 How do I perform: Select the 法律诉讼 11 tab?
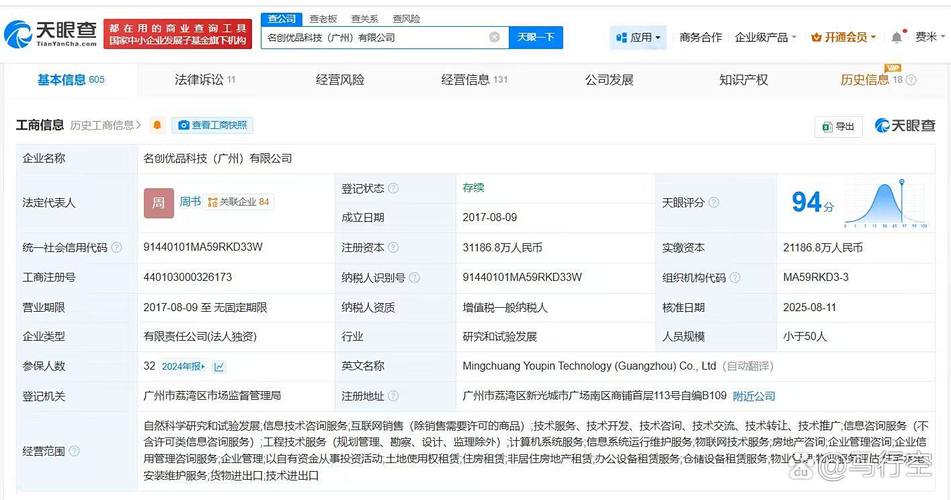[205, 79]
